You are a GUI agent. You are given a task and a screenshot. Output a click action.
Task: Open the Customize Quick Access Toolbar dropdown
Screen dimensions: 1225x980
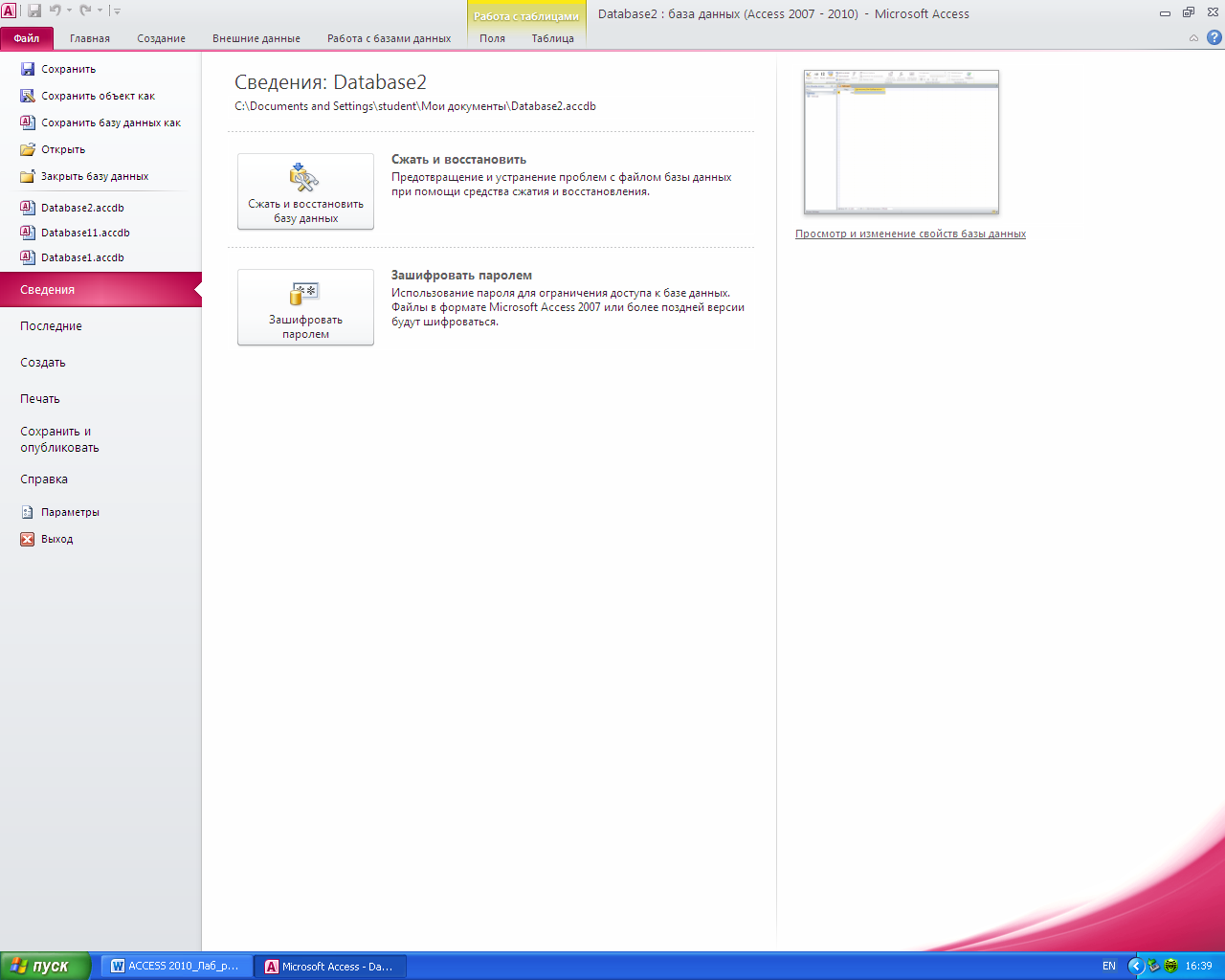coord(117,11)
